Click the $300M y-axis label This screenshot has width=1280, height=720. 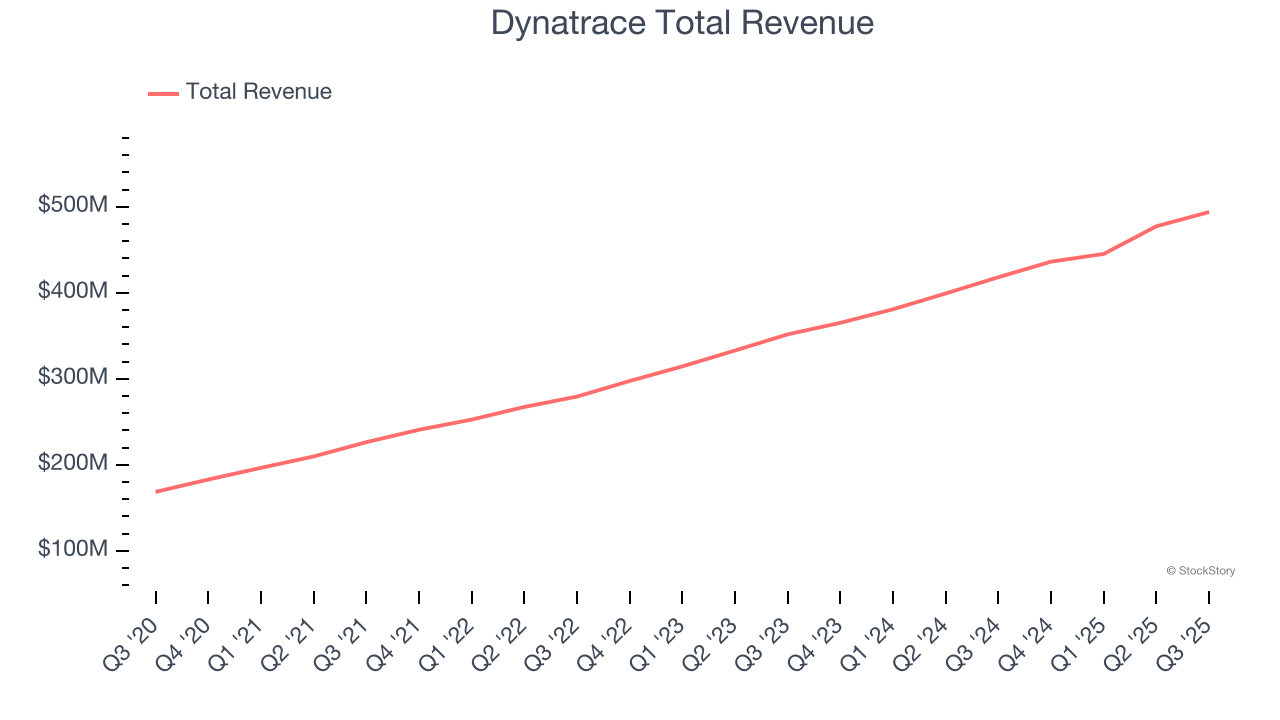[71, 375]
